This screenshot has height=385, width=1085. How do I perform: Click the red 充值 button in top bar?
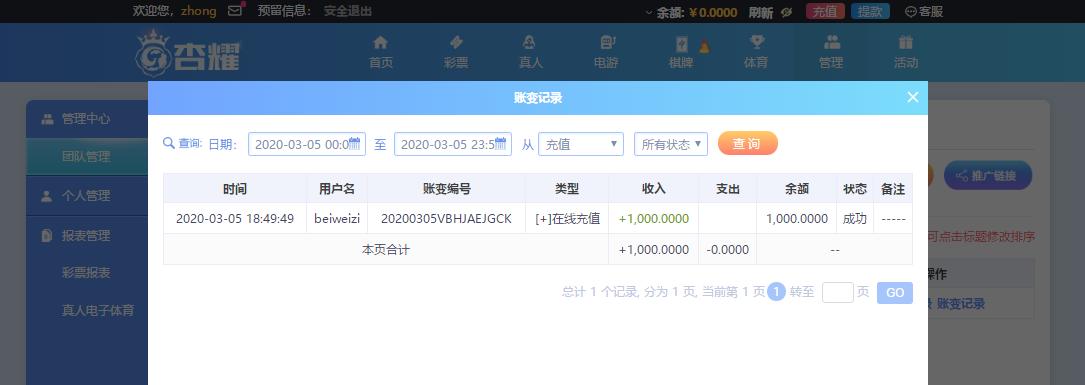click(824, 11)
